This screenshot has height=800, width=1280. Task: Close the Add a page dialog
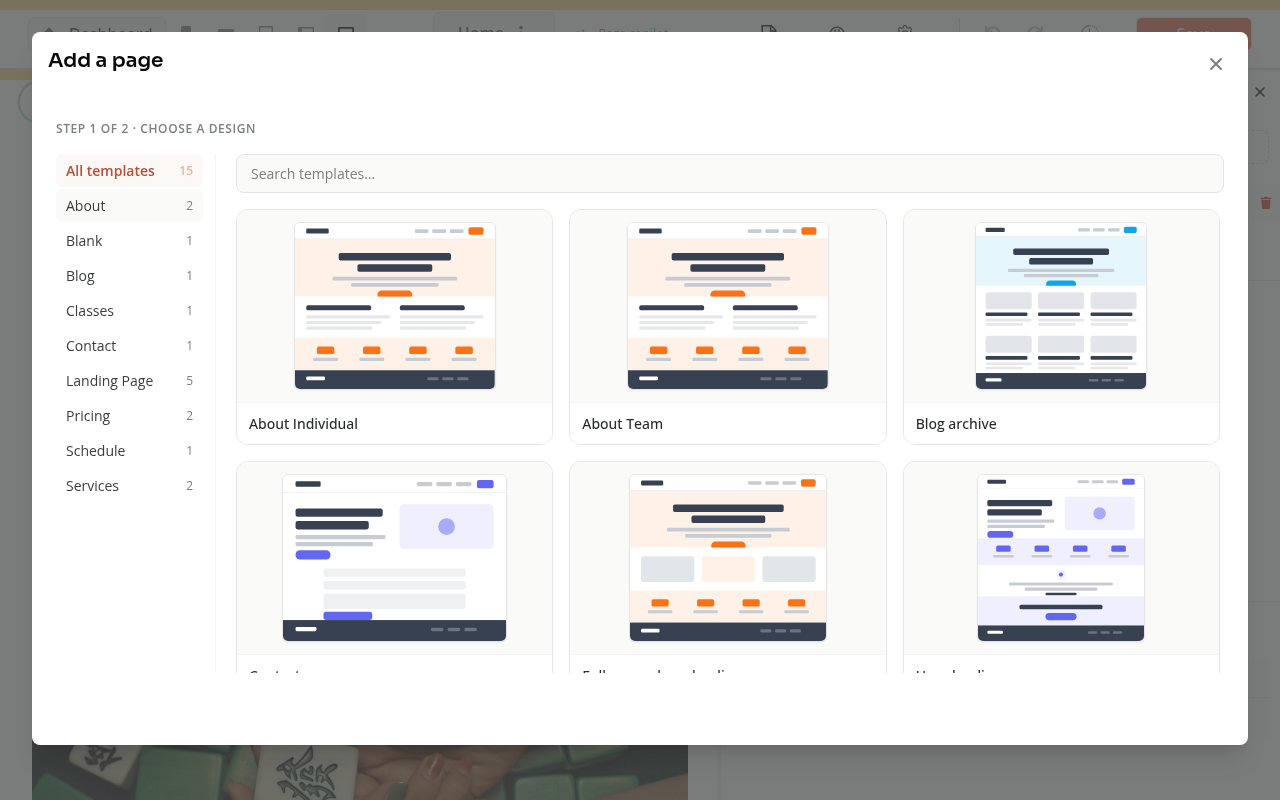tap(1216, 64)
